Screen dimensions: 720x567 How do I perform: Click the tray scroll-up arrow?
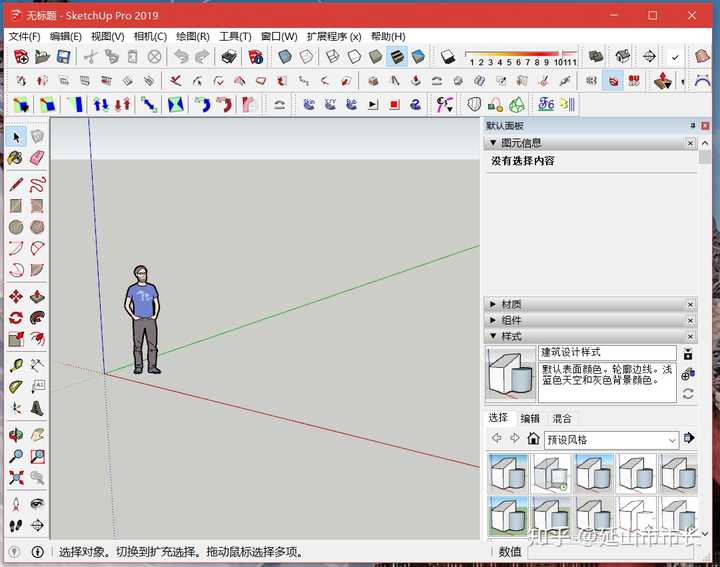(x=705, y=143)
